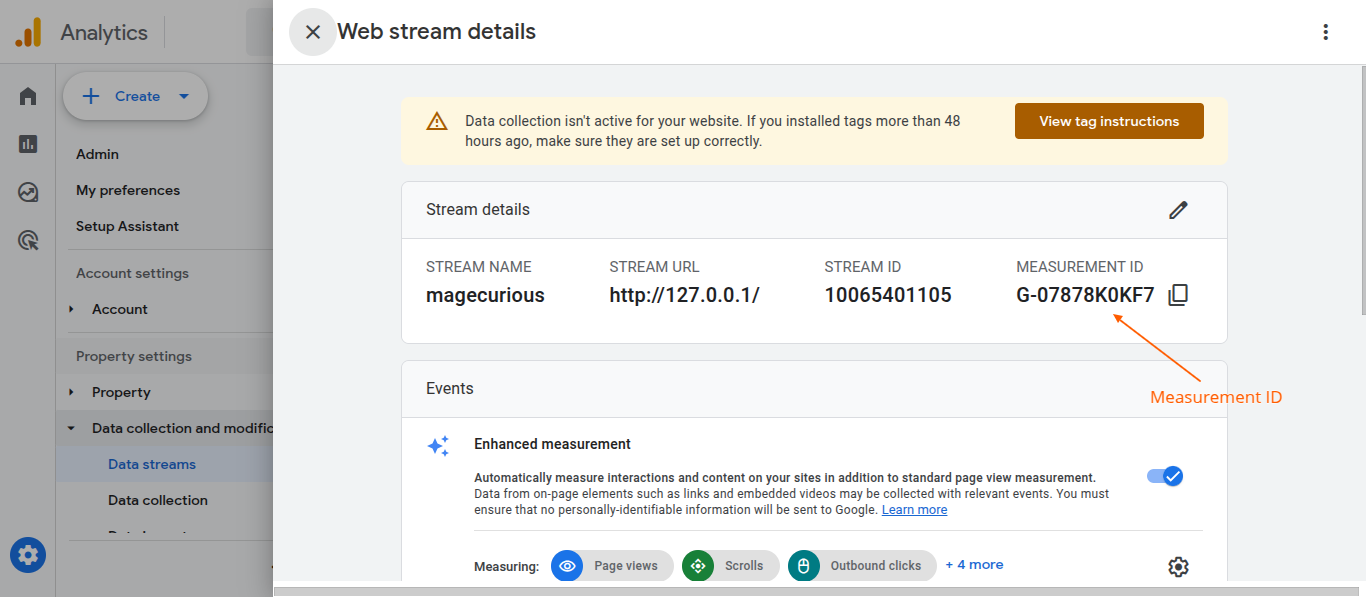
Task: Click the Page views measurement chip
Action: coord(611,565)
